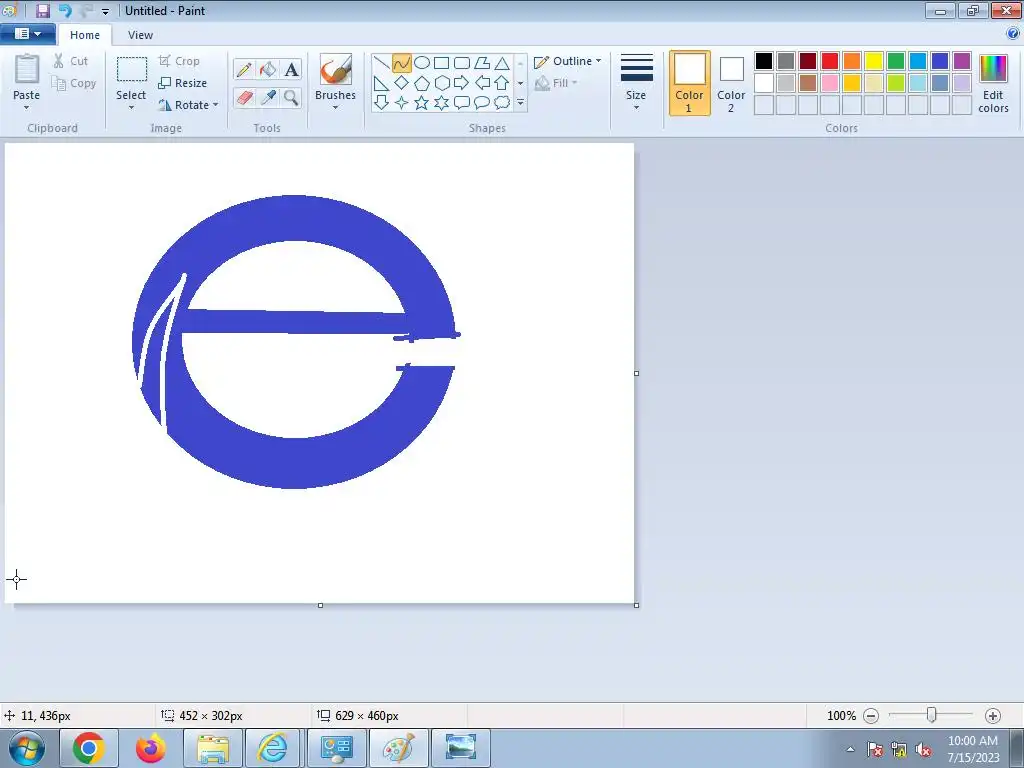
Task: Choose the Down arrow shape
Action: 381,103
